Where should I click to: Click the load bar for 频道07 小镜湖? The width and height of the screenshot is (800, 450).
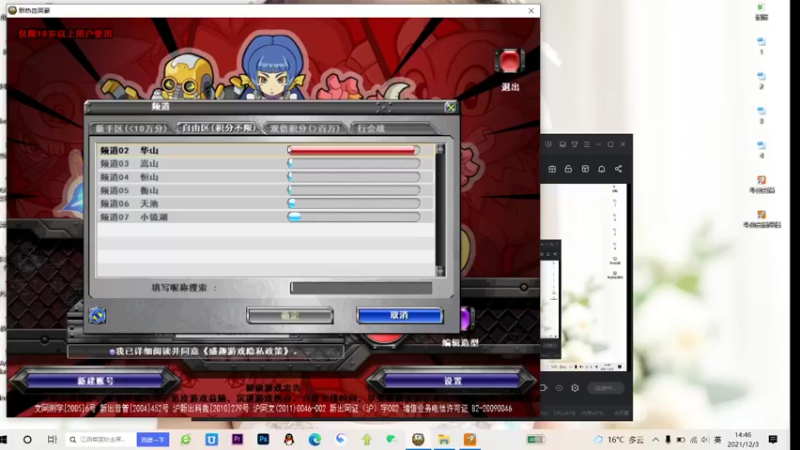click(x=353, y=216)
